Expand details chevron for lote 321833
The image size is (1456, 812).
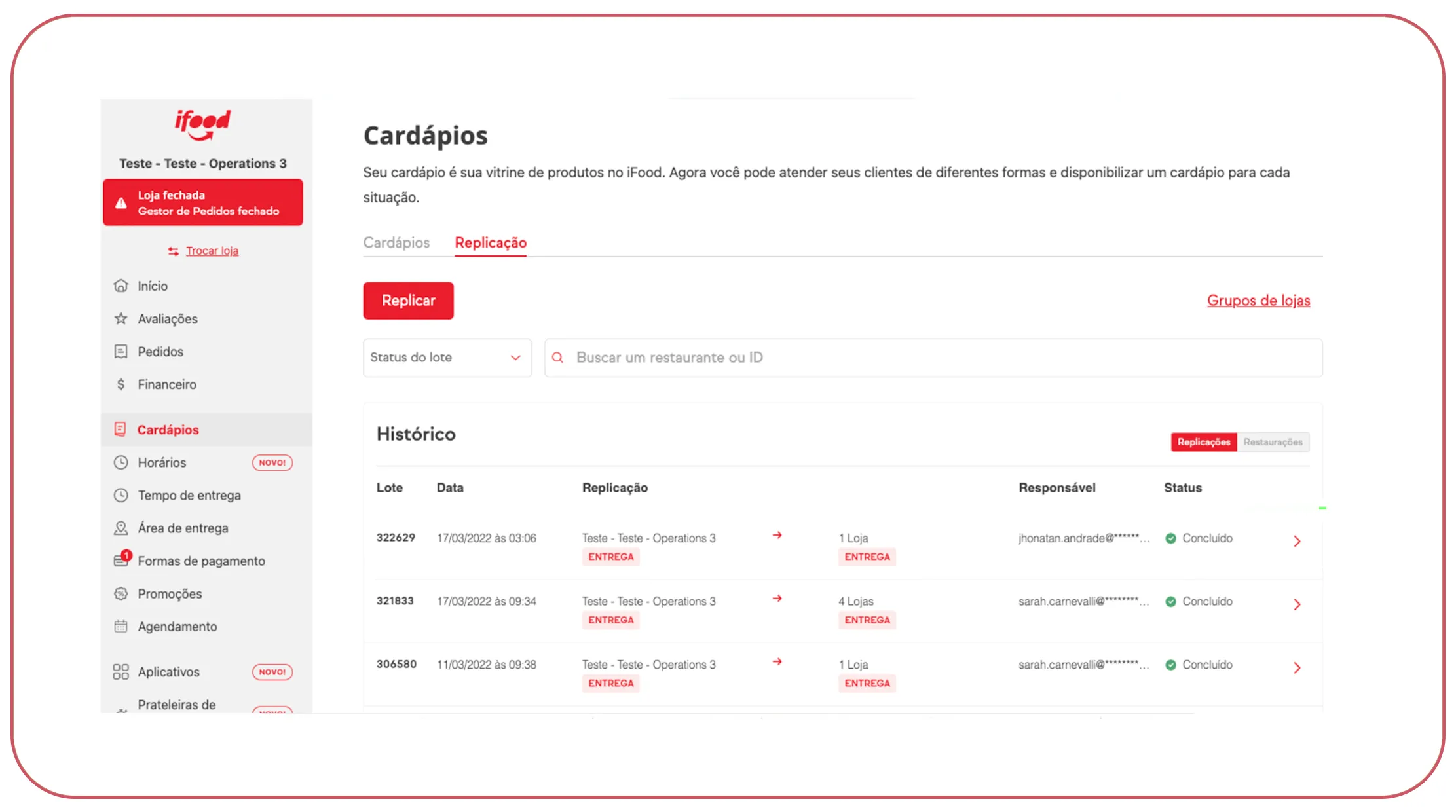[1297, 604]
